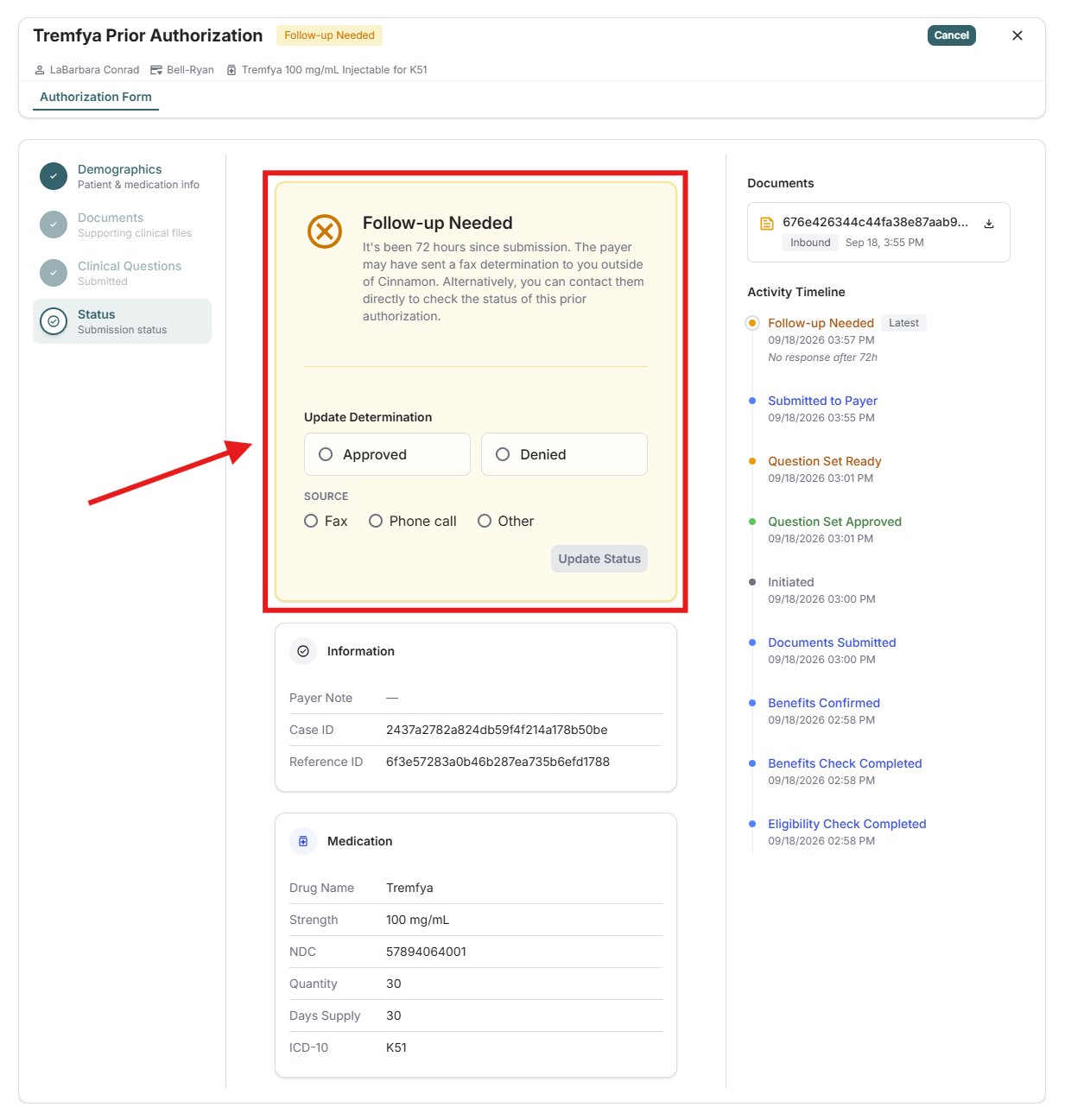Open the Authorization Form tab
1065x1120 pixels.
click(x=96, y=97)
